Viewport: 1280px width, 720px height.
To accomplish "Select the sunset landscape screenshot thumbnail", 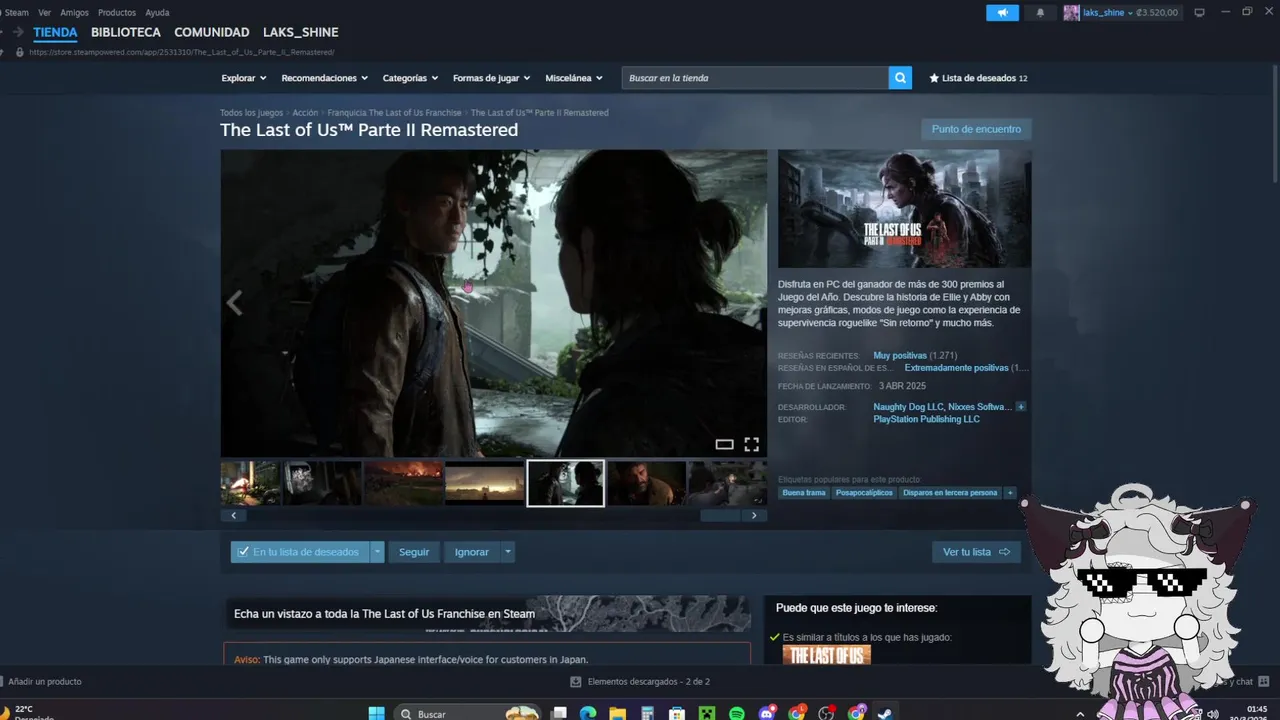I will [x=485, y=483].
